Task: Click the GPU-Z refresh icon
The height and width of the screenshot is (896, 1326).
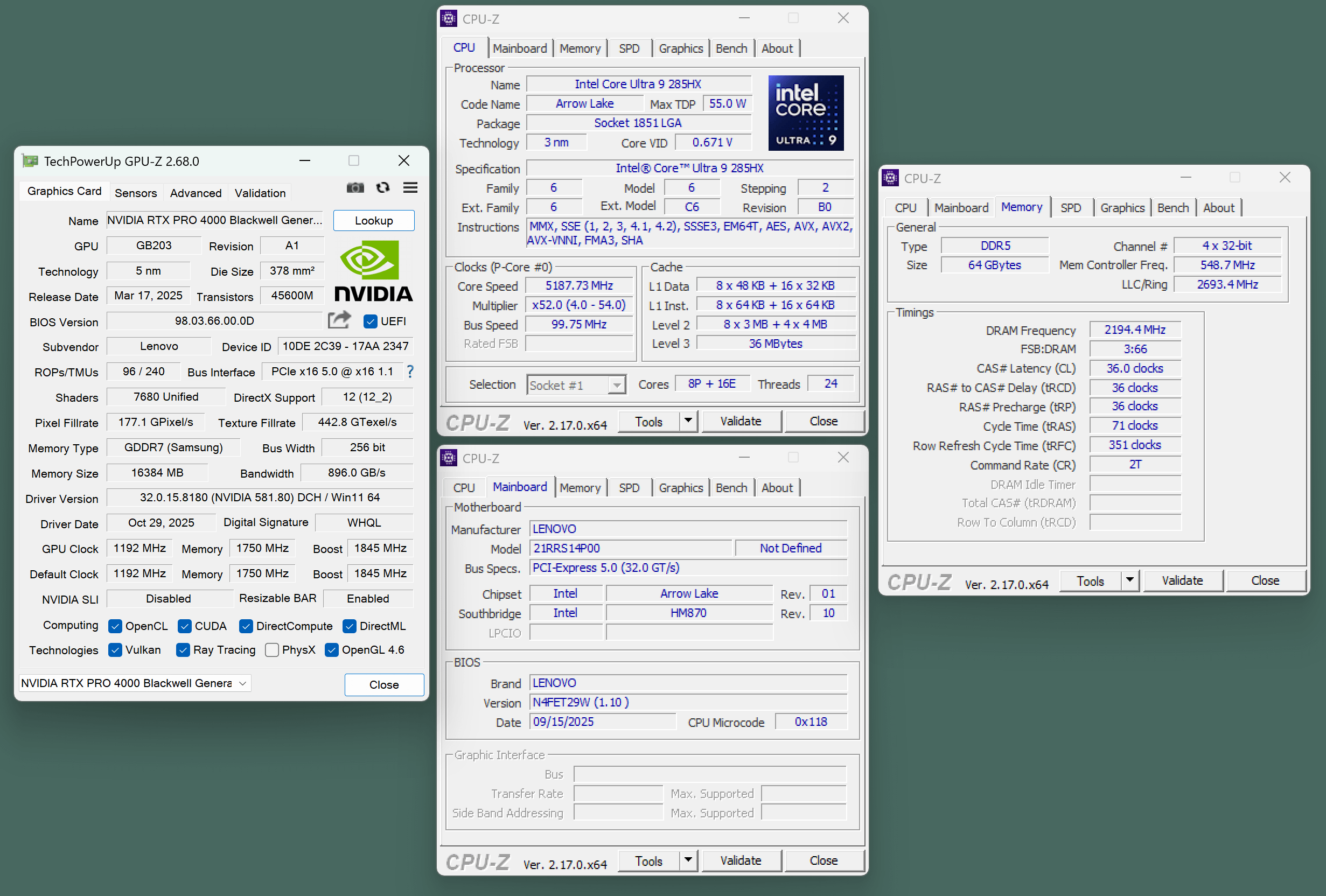Action: [383, 187]
